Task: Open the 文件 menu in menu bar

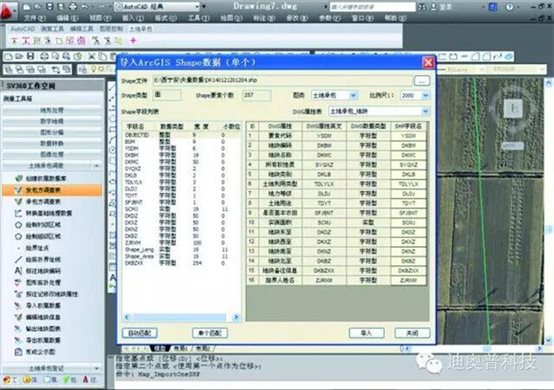Action: click(x=35, y=18)
